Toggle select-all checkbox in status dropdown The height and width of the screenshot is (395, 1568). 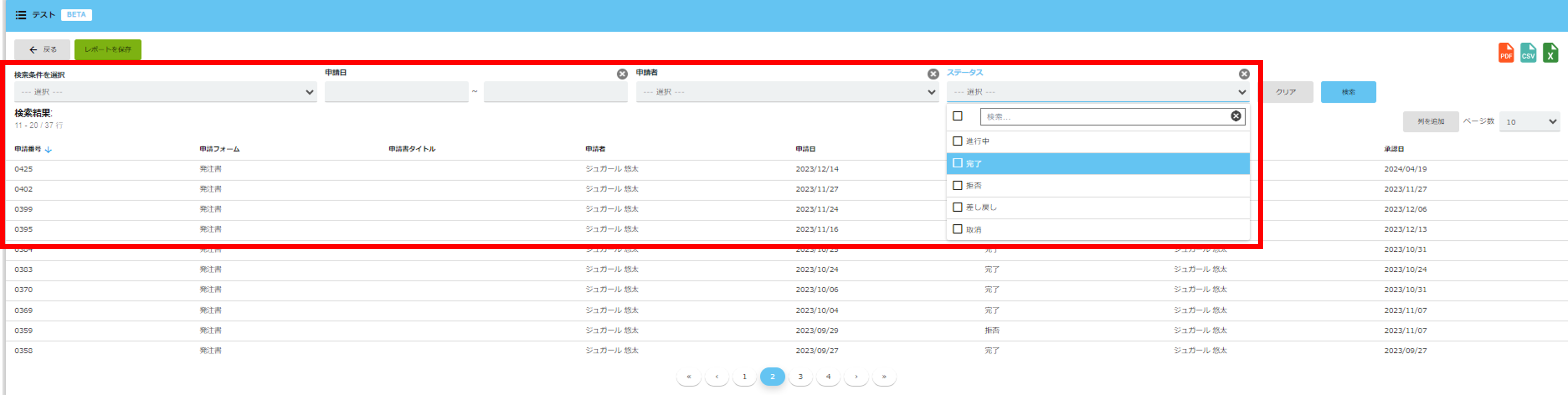(x=957, y=116)
